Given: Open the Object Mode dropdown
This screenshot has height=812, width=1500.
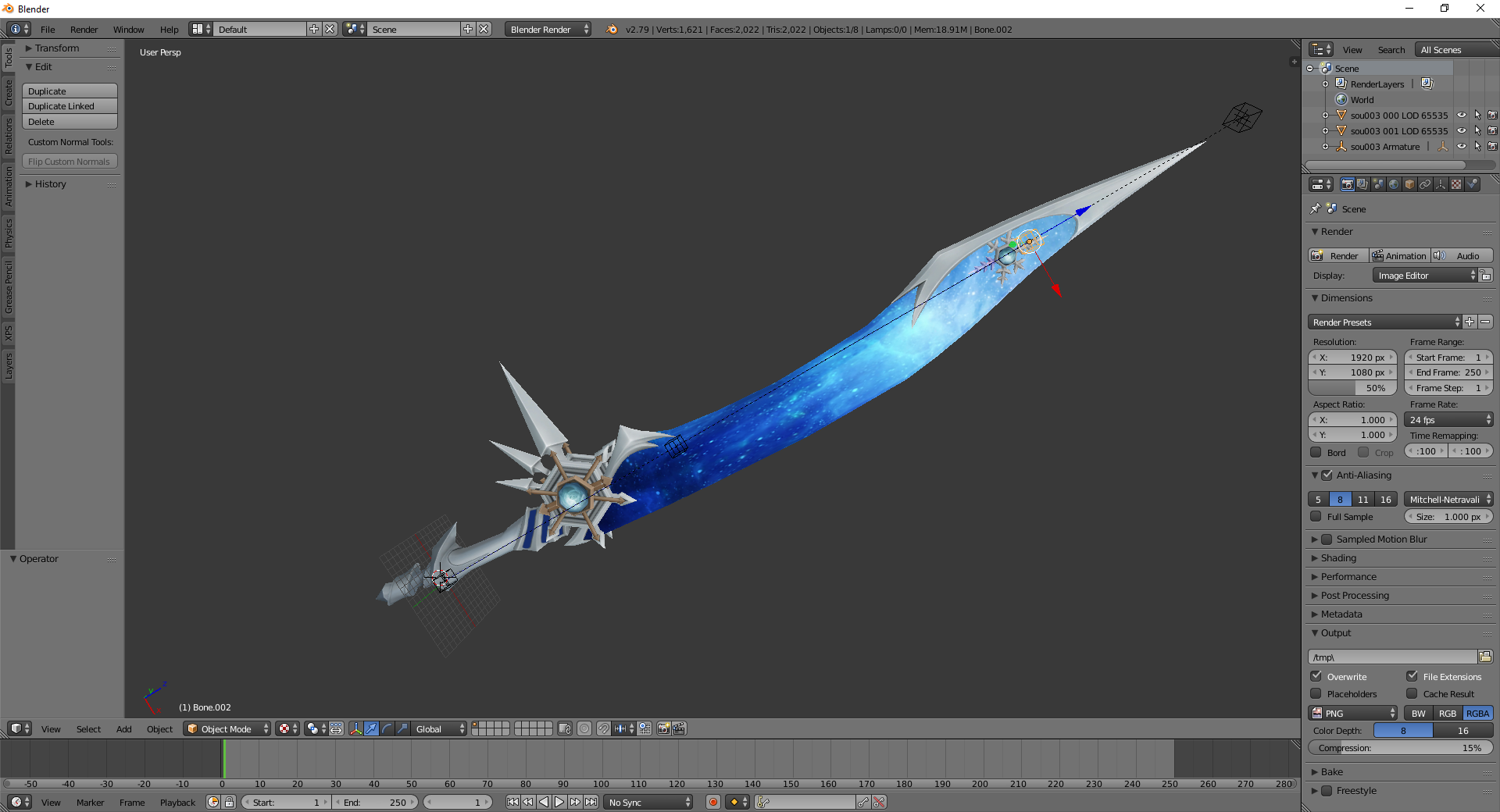Looking at the screenshot, I should [227, 728].
